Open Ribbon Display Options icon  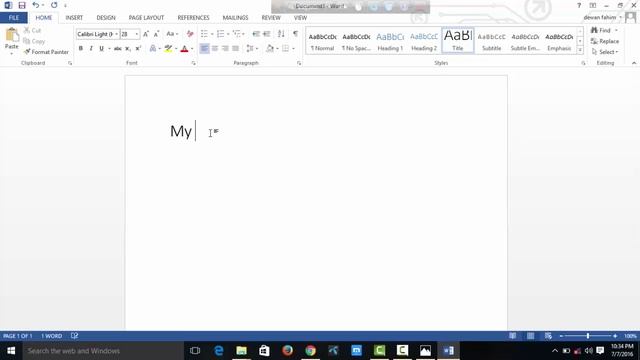(593, 5)
